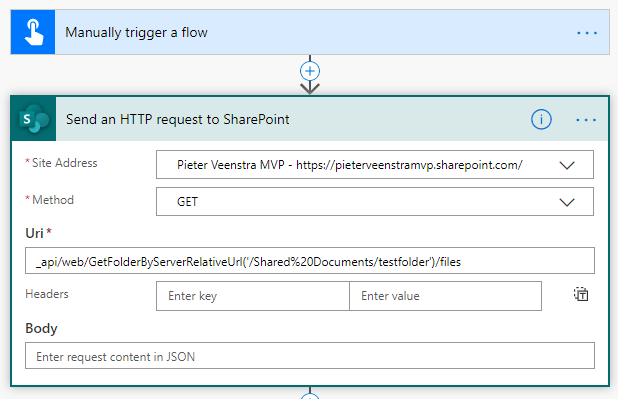Show info for Send an HTTP request to SharePoint
Screen dimensions: 618x399
click(541, 119)
